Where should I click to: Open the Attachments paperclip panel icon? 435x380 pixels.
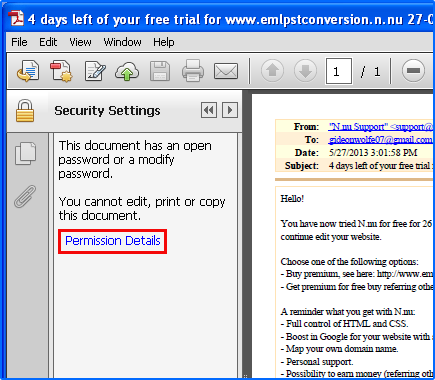(25, 196)
